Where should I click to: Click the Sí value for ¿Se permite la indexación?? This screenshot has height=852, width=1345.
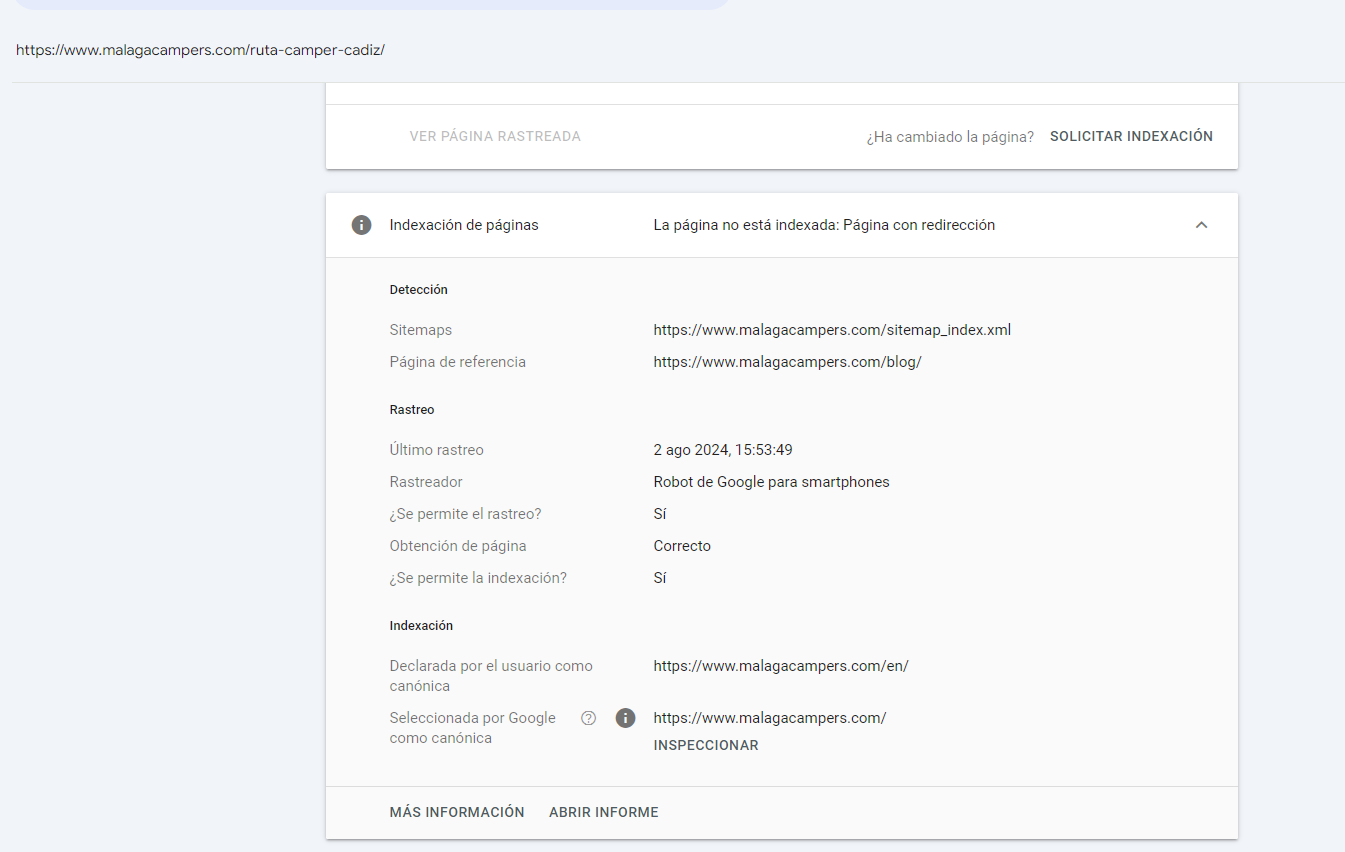pos(660,578)
